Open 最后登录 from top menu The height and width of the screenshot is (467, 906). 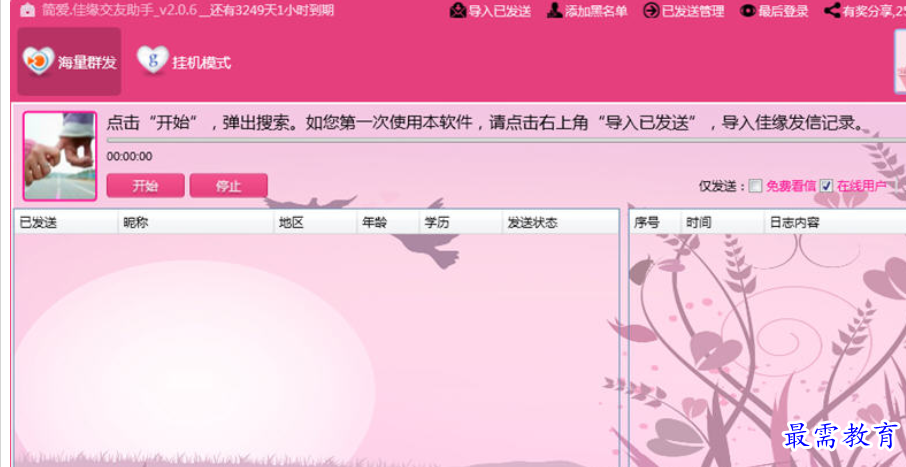point(774,10)
